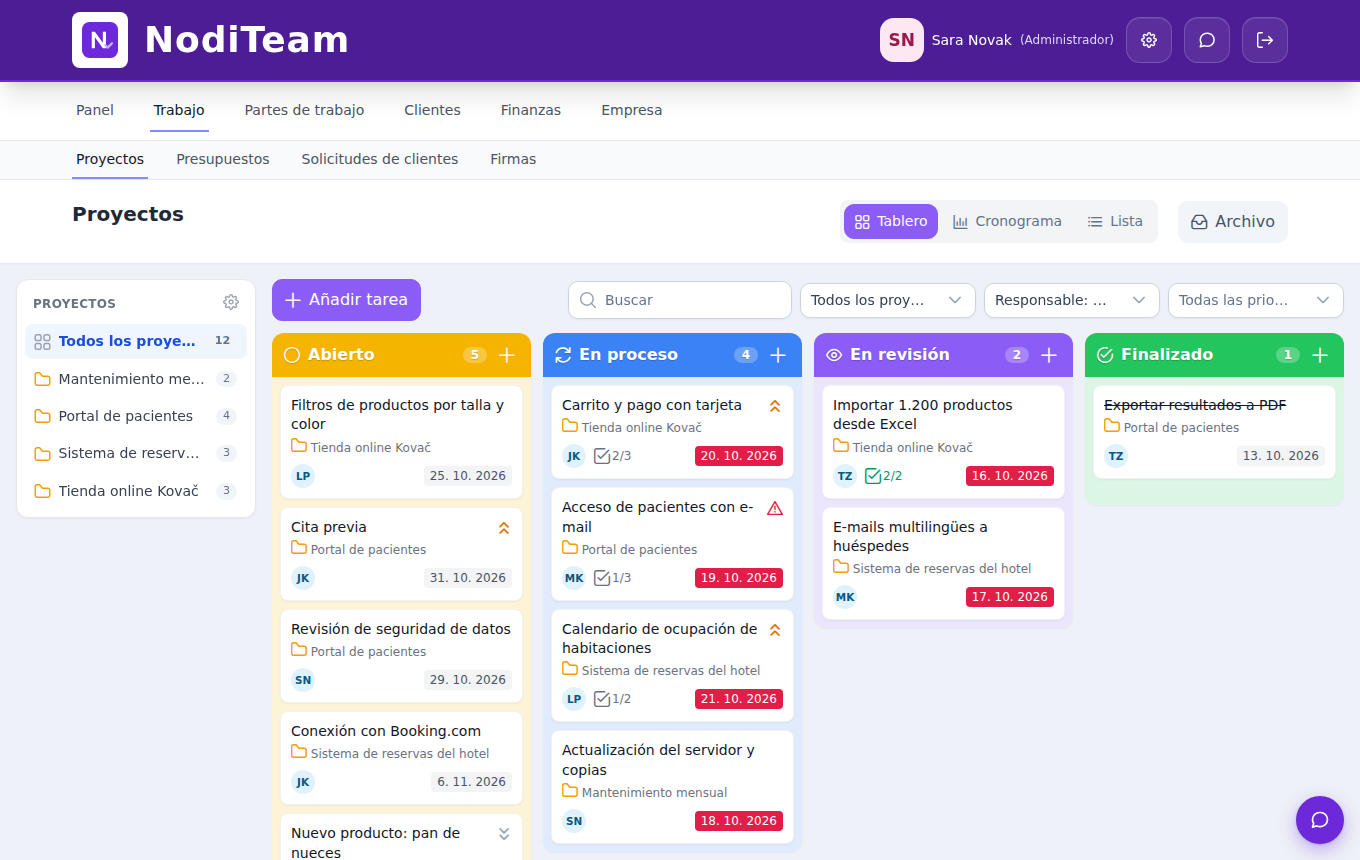Image resolution: width=1360 pixels, height=860 pixels.
Task: Switch to Presupuestos sub-tab
Action: 223,159
